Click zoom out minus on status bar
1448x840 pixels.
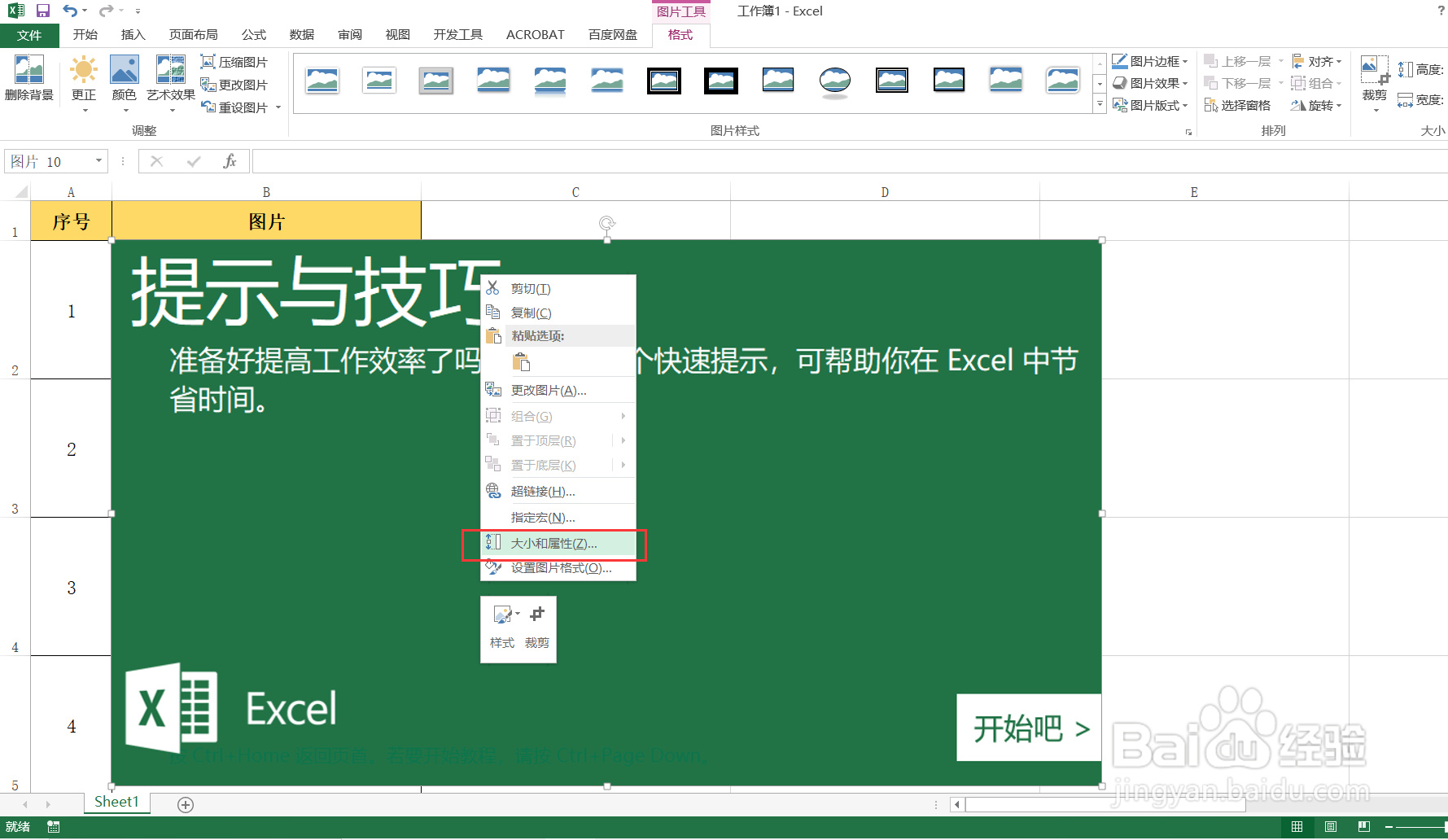tap(1389, 827)
